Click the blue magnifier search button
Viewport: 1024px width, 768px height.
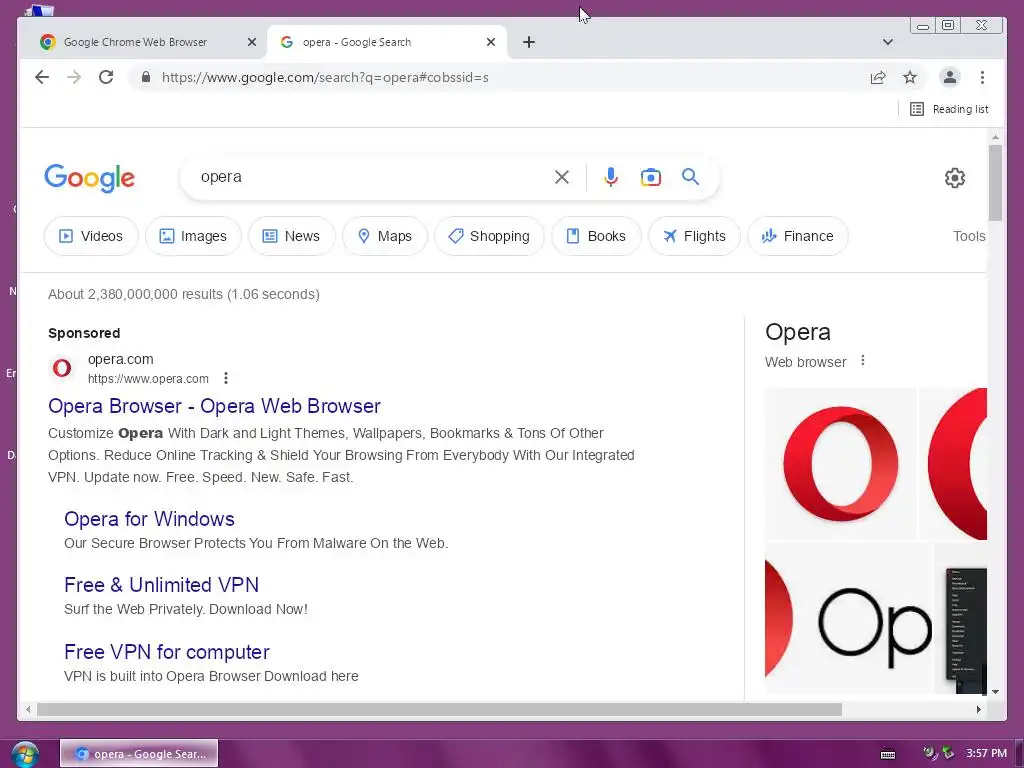690,177
